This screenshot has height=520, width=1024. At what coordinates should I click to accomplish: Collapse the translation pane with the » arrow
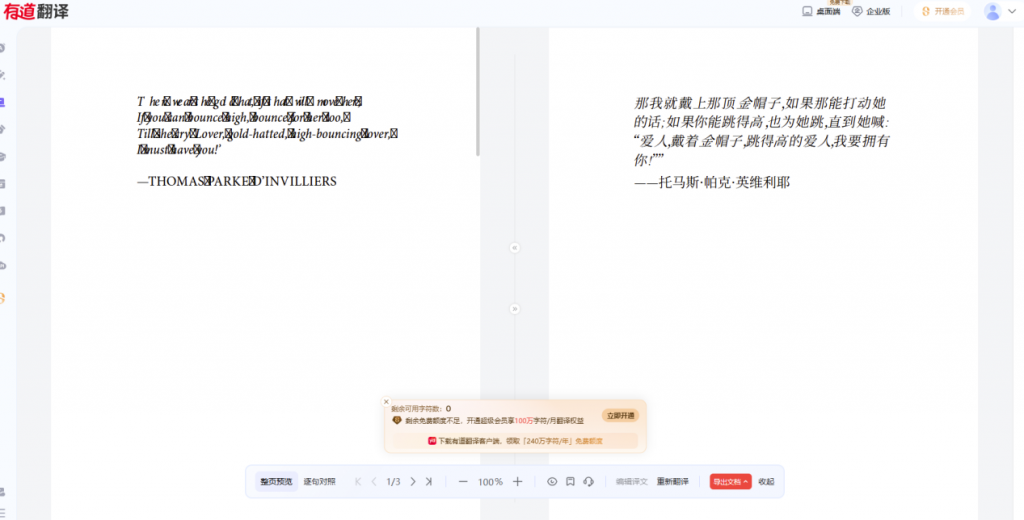tap(515, 309)
